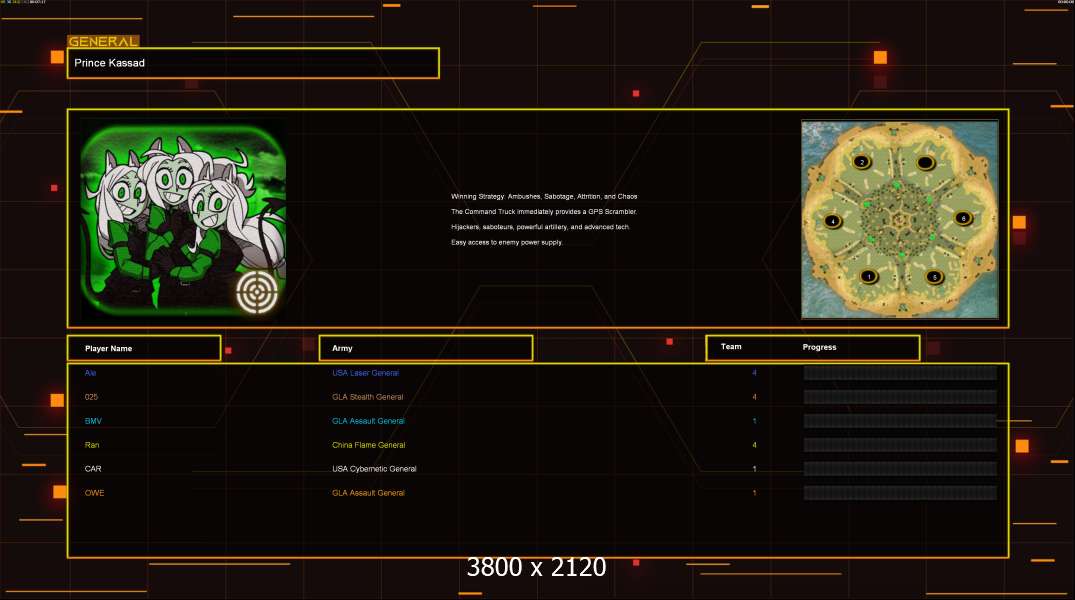The width and height of the screenshot is (1075, 600).
Task: Click BMV's GLA Assault General entry
Action: 368,421
